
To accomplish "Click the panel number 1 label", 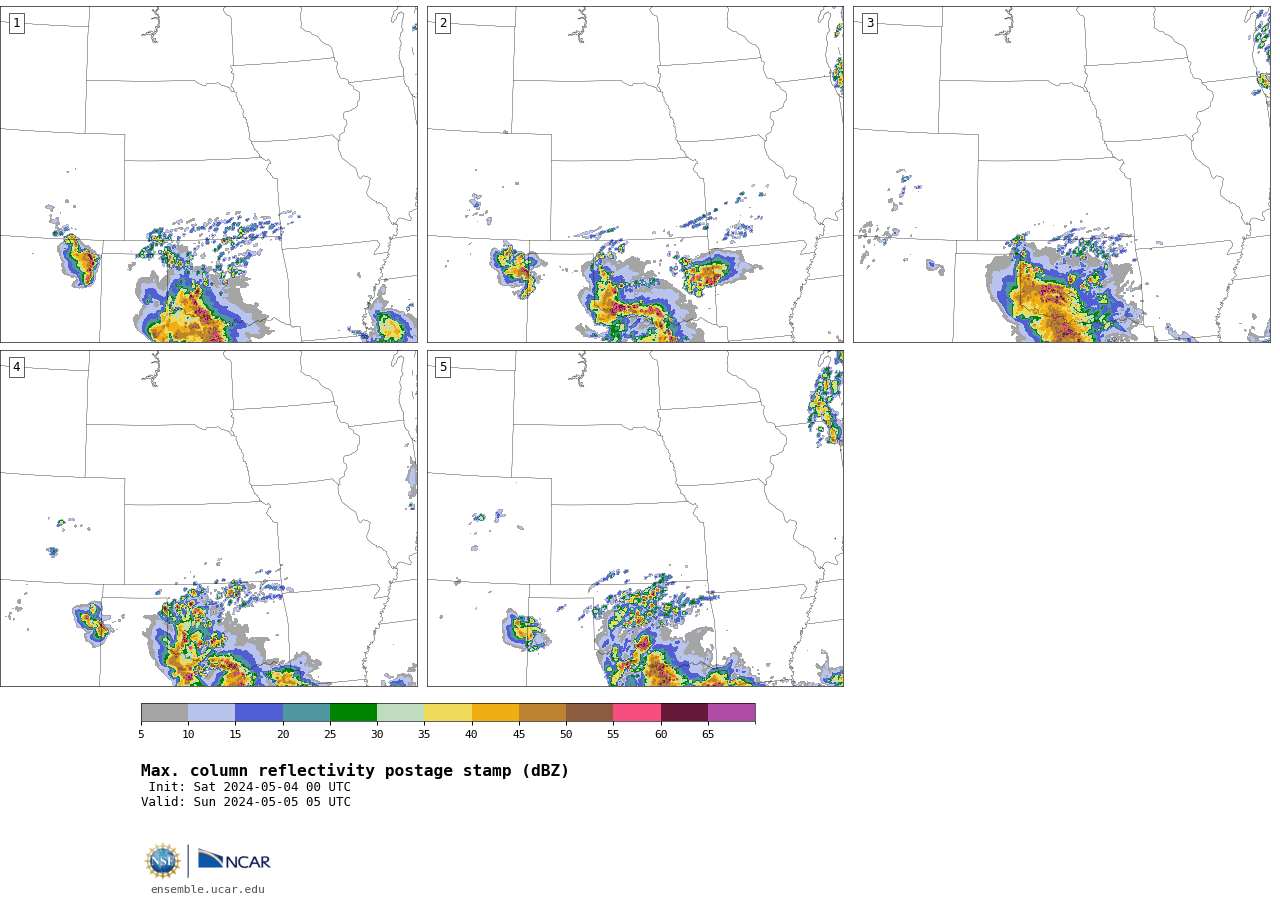I will click(16, 23).
